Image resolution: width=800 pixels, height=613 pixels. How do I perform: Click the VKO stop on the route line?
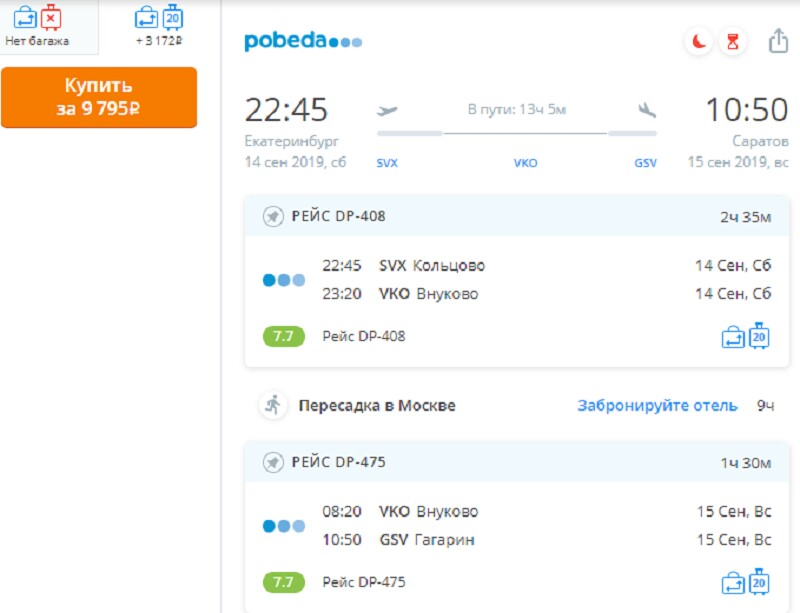[525, 162]
